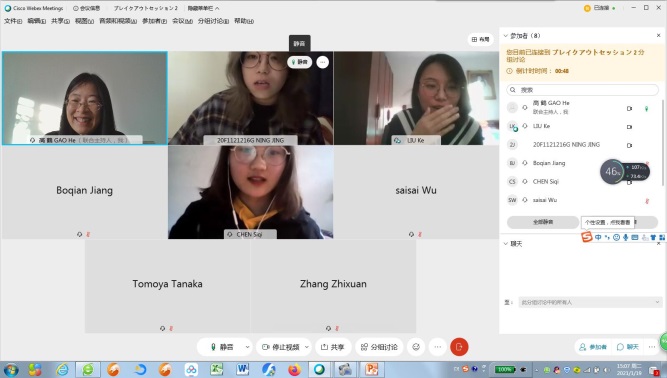Viewport: 667px width, 378px height.
Task: Click the PowerPoint icon in the taskbar
Action: coord(371,369)
